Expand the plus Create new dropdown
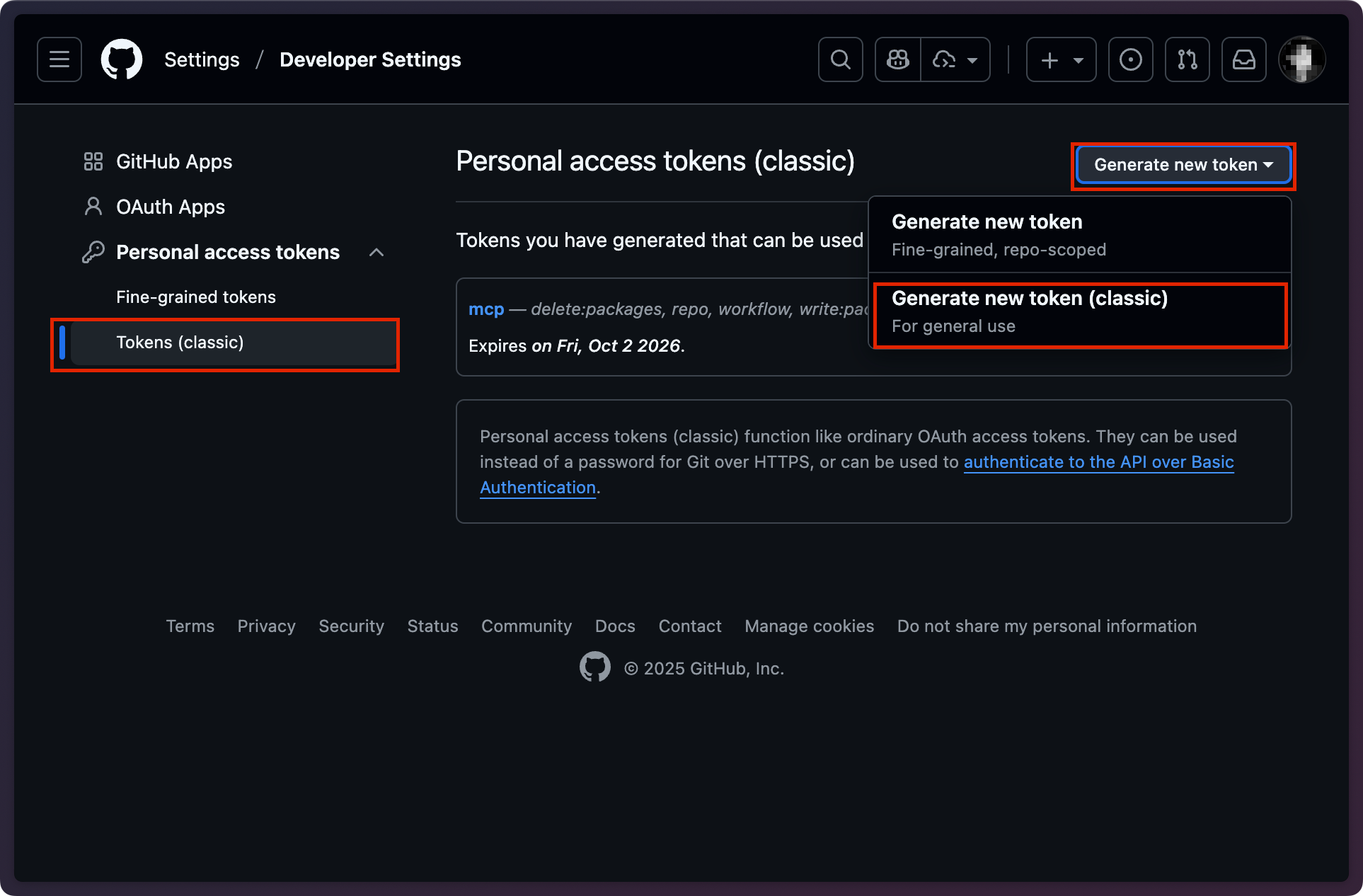Image resolution: width=1363 pixels, height=896 pixels. tap(1061, 59)
